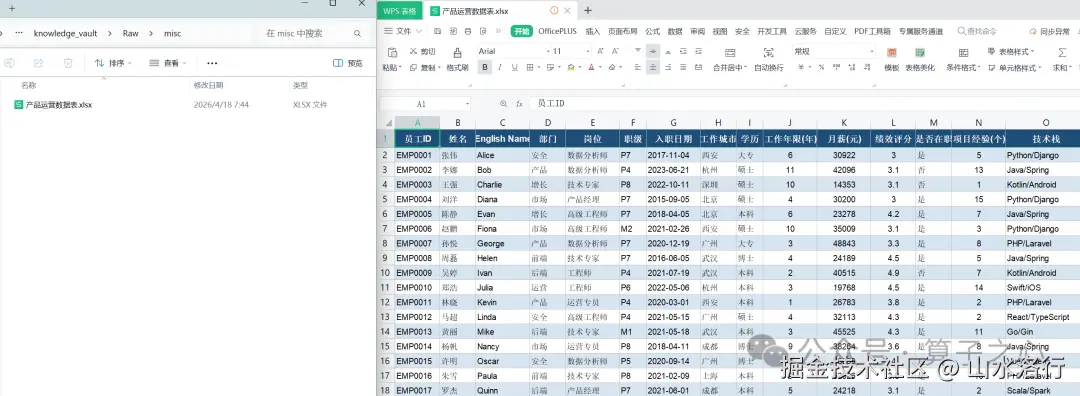Click the percent style icon
The image size is (1080, 396).
(x=821, y=67)
